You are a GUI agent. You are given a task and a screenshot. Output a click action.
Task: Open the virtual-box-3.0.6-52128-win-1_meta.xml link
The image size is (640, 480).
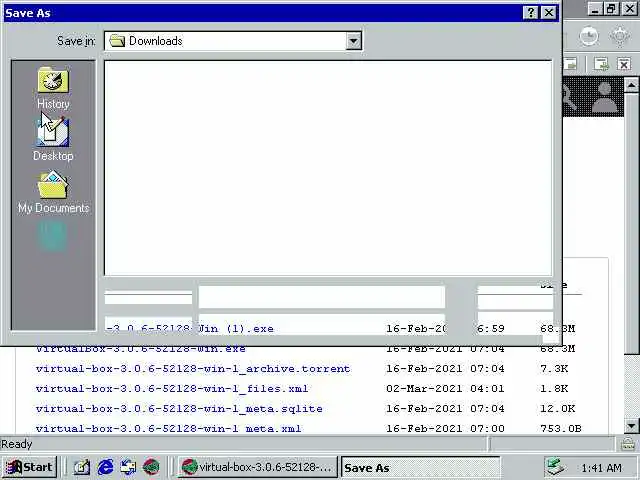(x=168, y=429)
